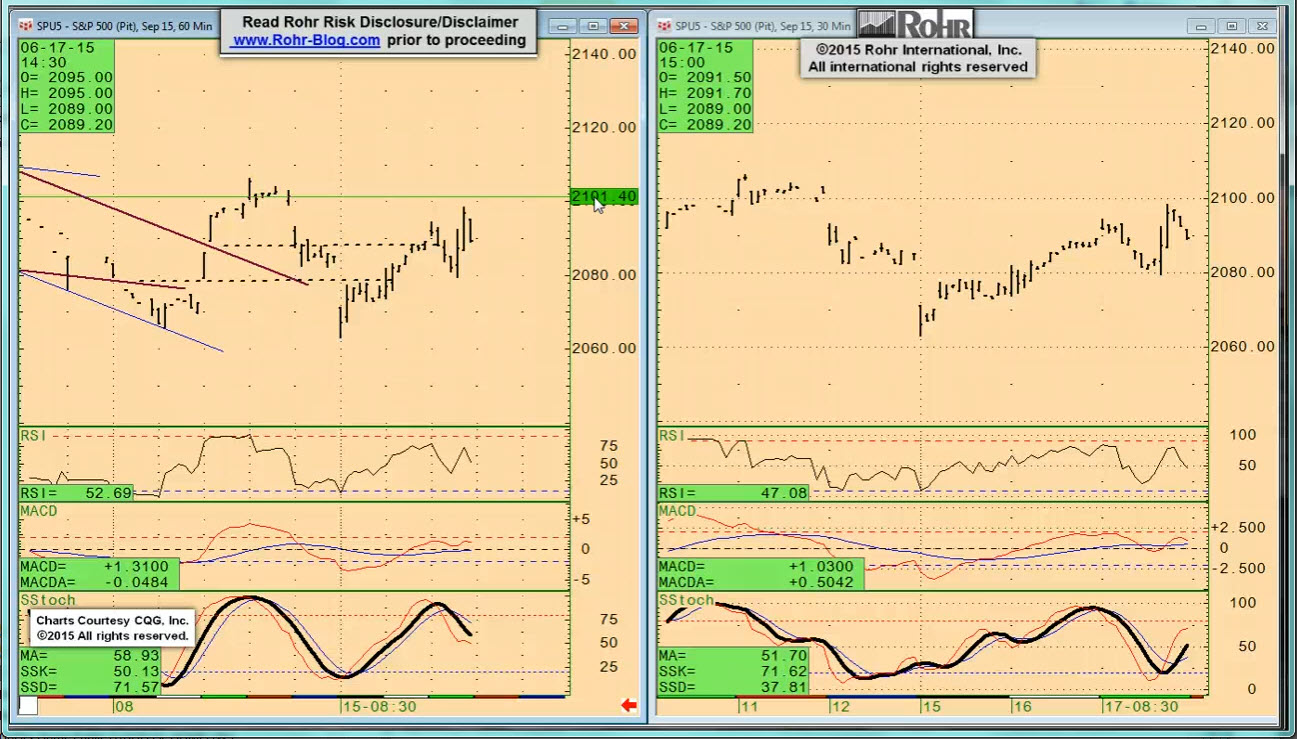Minimize the 30 Min chart window
The width and height of the screenshot is (1297, 739).
click(1203, 26)
